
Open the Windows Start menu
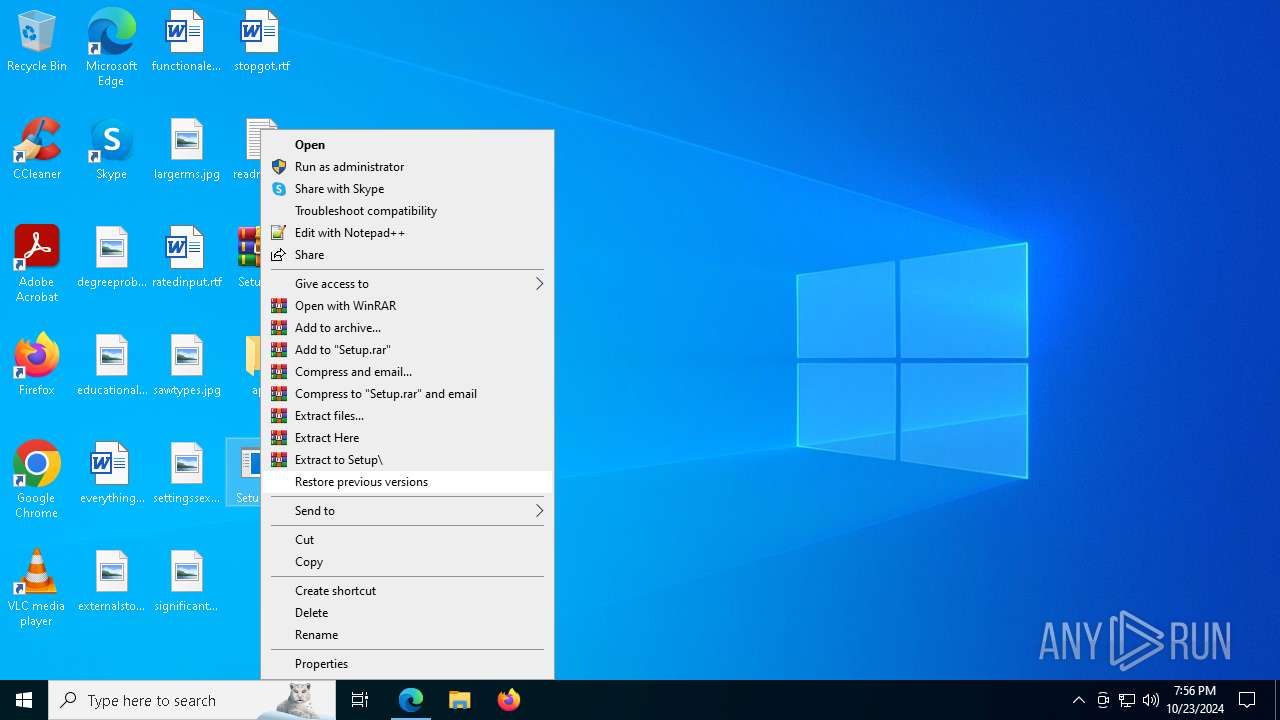click(24, 700)
